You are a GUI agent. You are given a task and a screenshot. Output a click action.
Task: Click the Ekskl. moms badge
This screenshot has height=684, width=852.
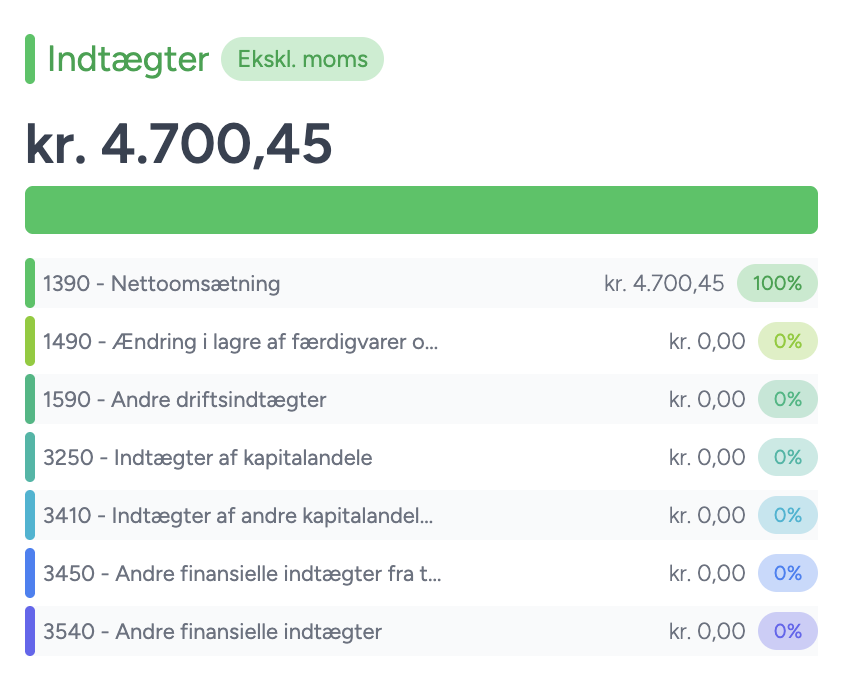pos(302,59)
